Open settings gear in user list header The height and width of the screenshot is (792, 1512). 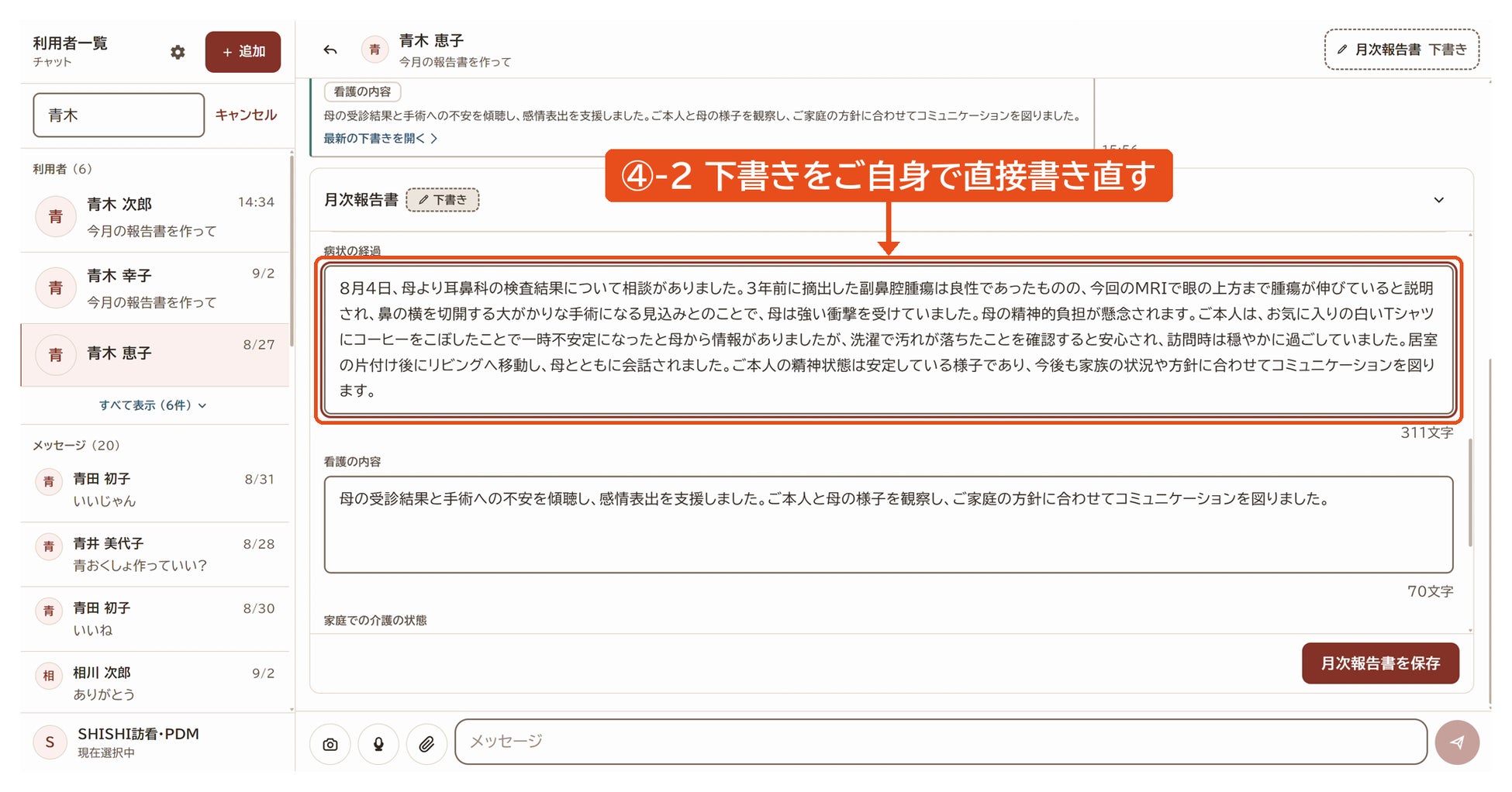178,52
